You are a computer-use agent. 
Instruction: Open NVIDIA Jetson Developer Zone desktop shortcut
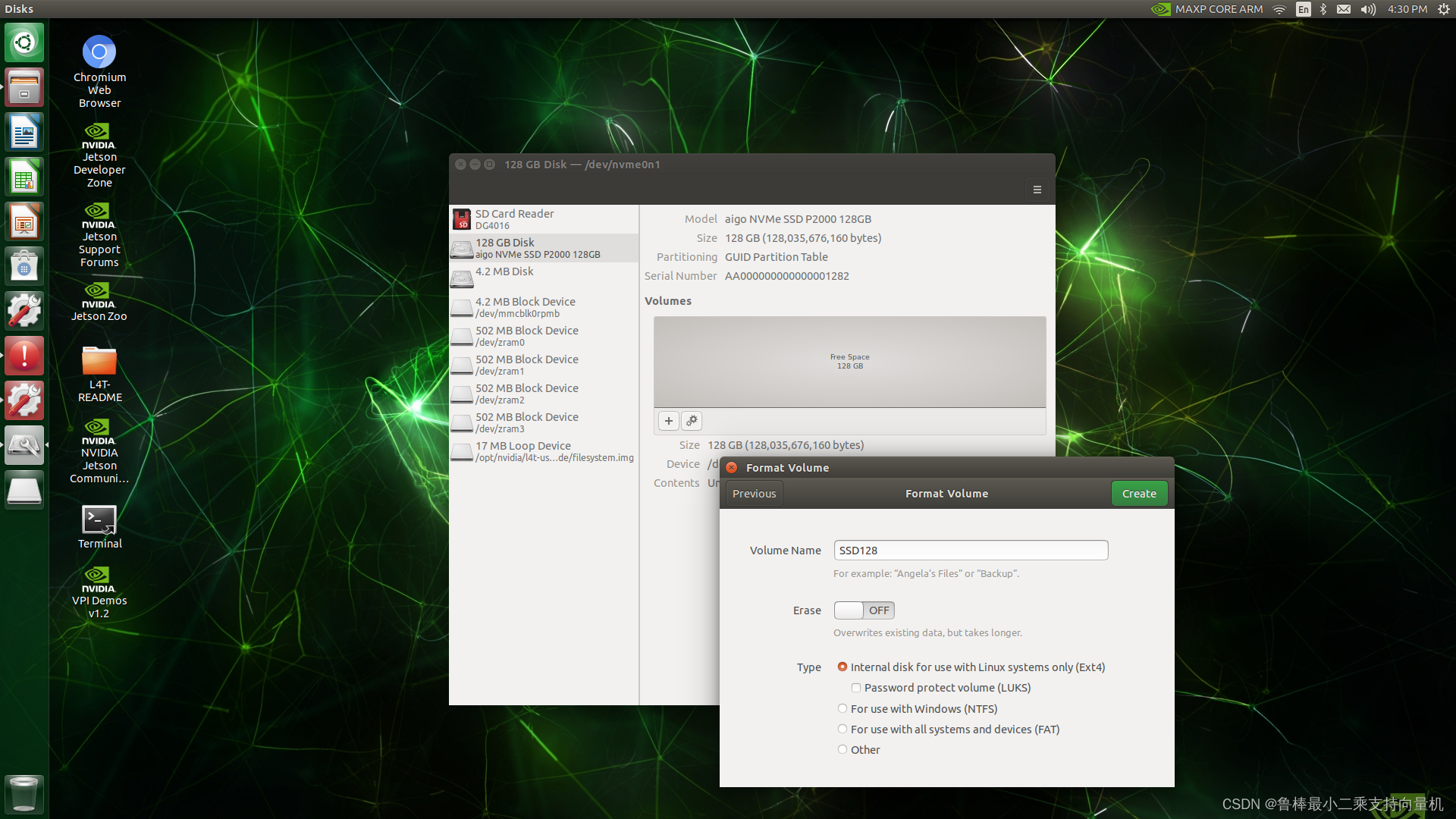[x=99, y=155]
